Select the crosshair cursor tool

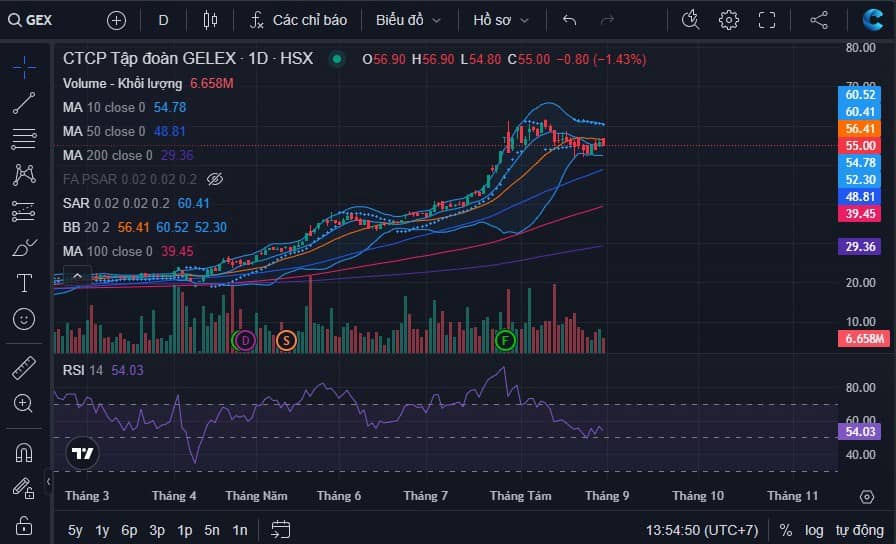tap(24, 67)
